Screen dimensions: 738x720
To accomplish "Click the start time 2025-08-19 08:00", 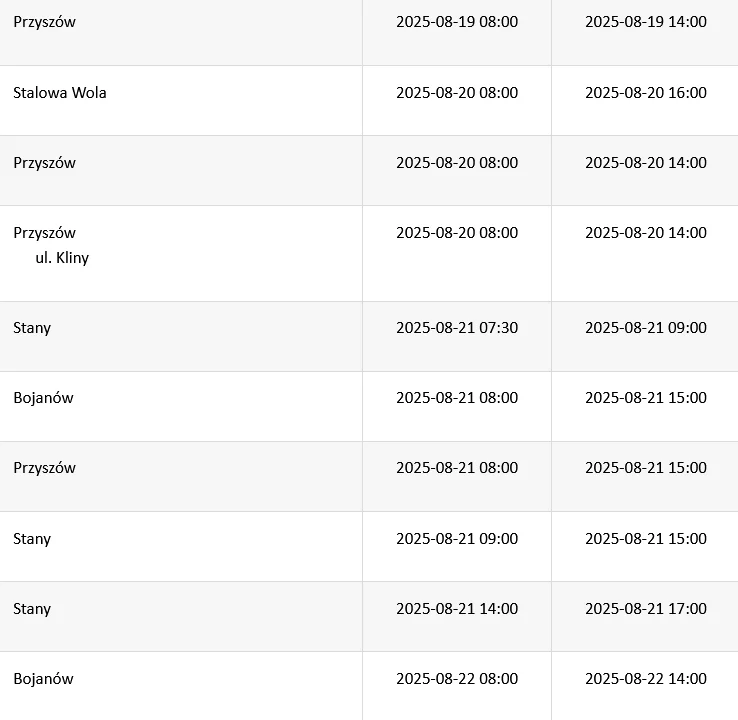I will coord(457,22).
